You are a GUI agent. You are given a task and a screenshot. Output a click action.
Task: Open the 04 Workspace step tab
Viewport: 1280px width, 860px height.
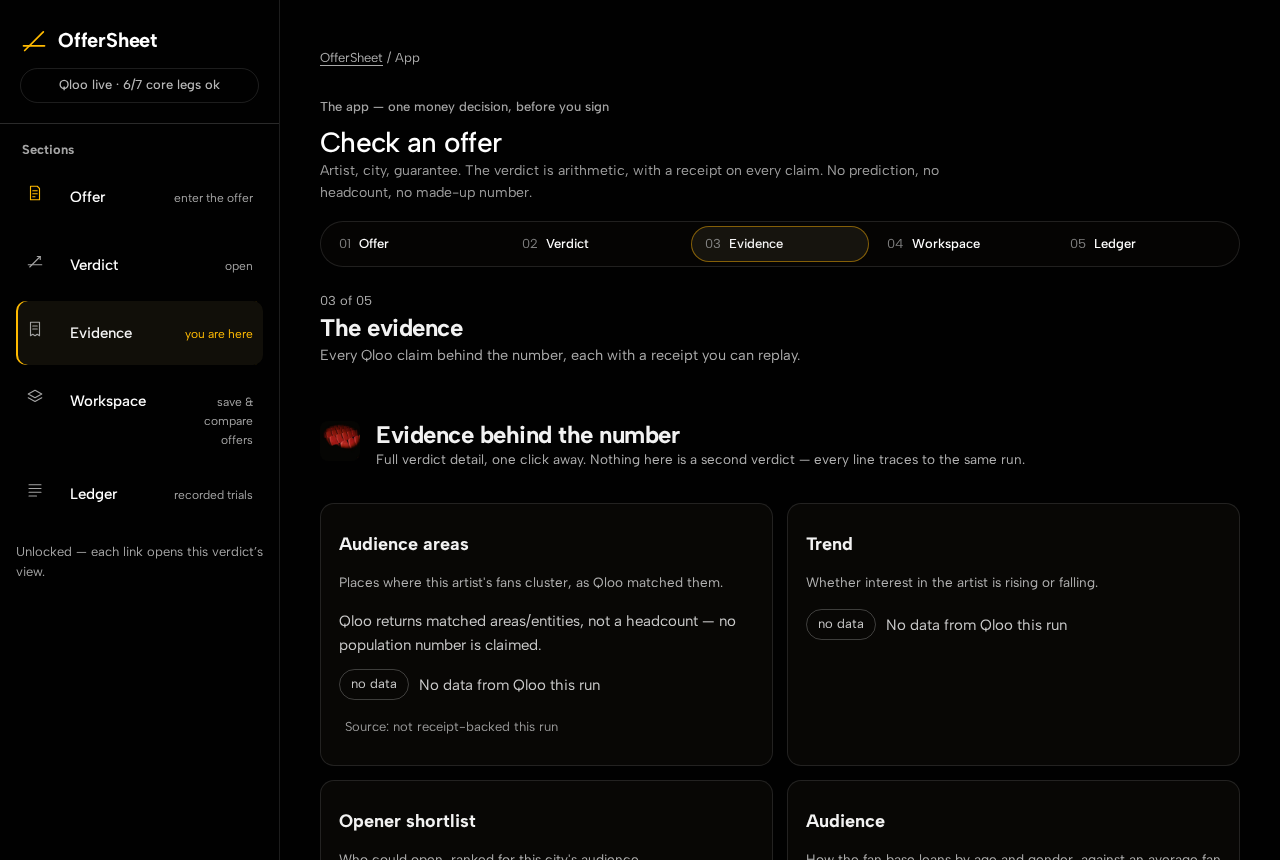coord(962,244)
